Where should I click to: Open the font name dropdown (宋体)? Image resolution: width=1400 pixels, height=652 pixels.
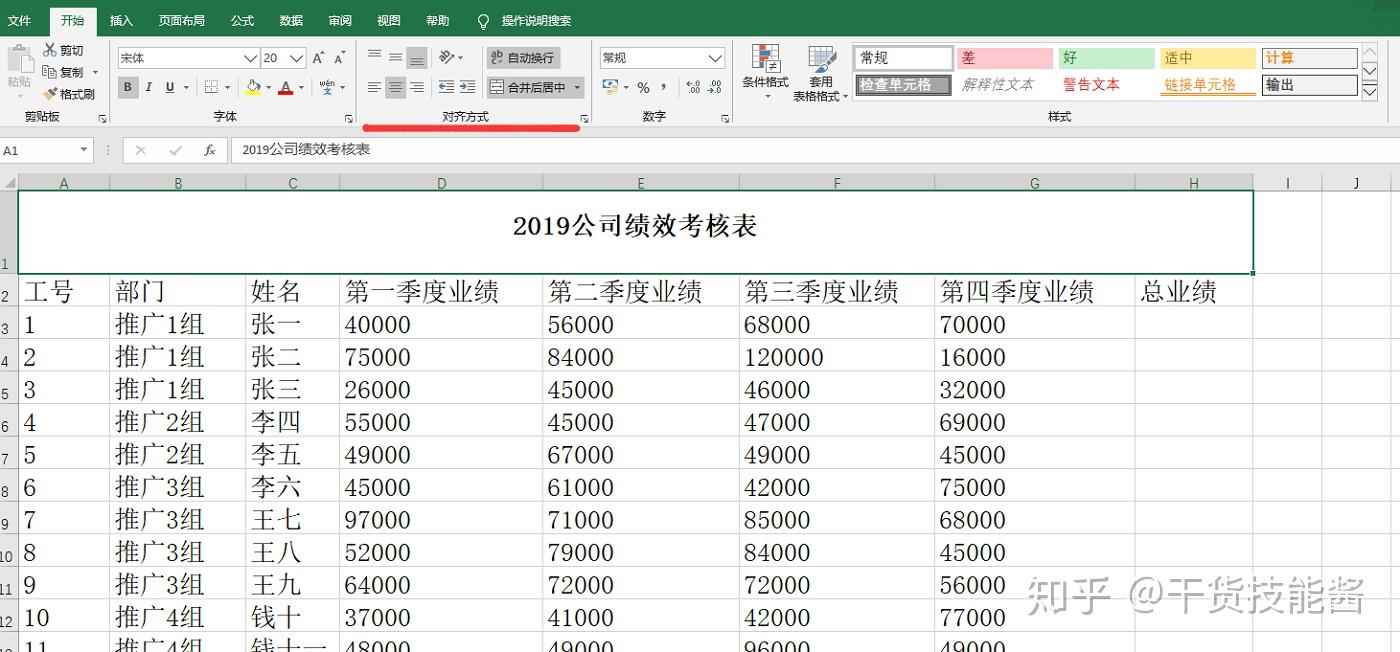coord(250,58)
